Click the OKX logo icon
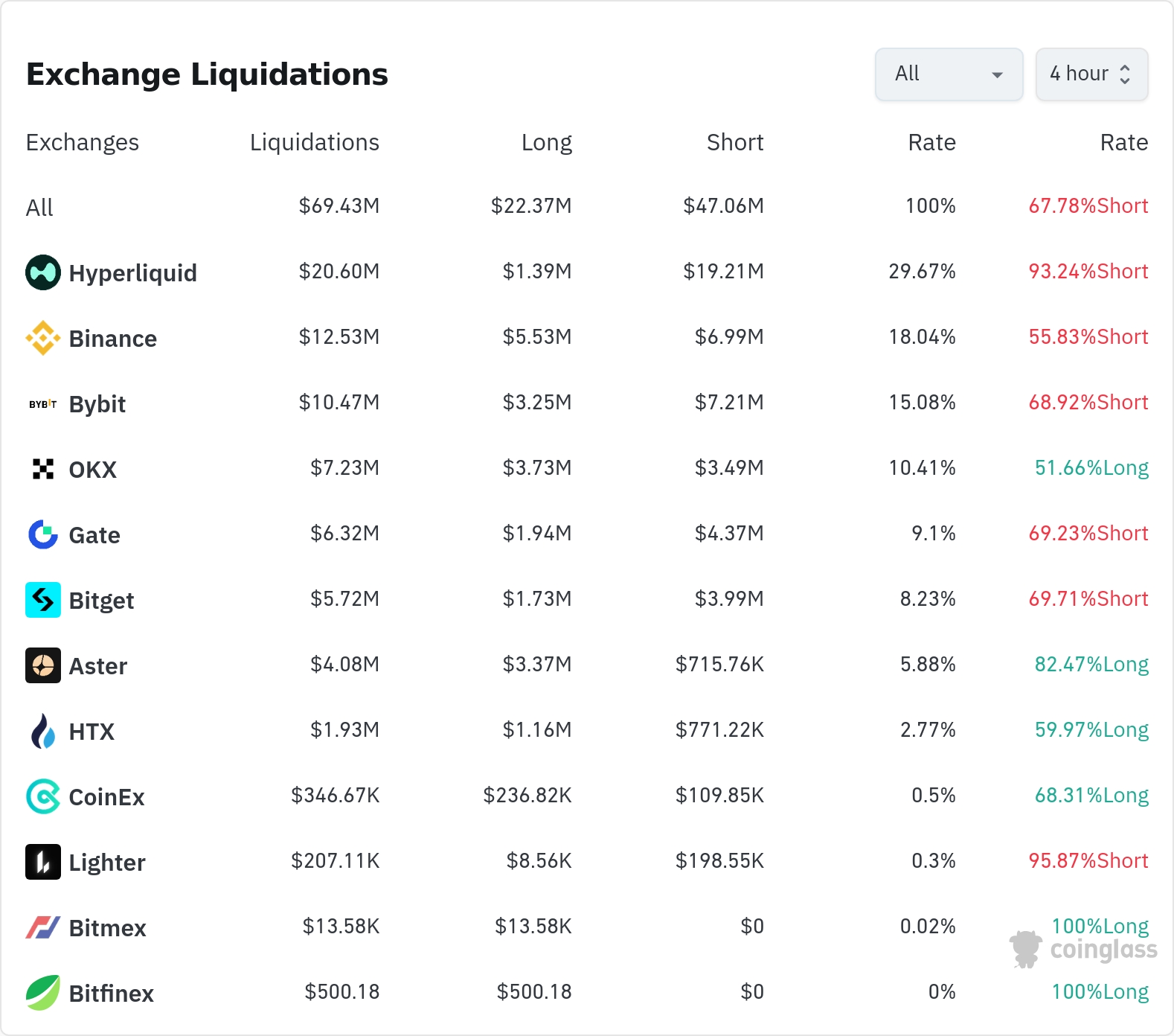 tap(43, 469)
